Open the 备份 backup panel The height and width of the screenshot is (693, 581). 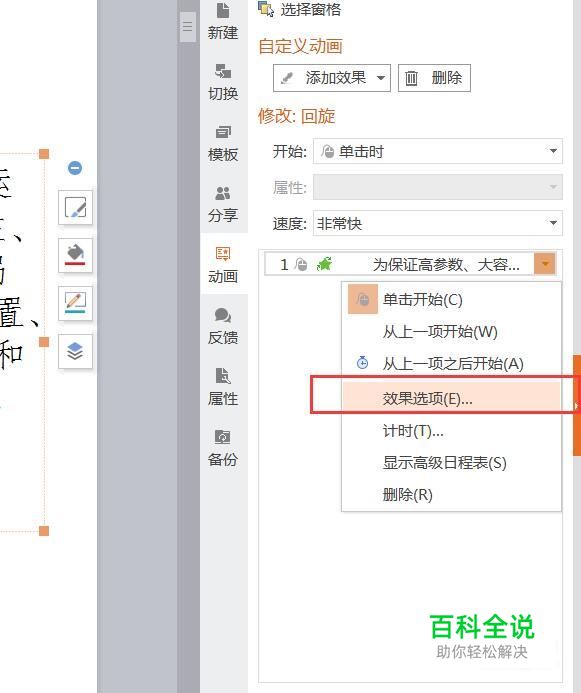click(223, 448)
